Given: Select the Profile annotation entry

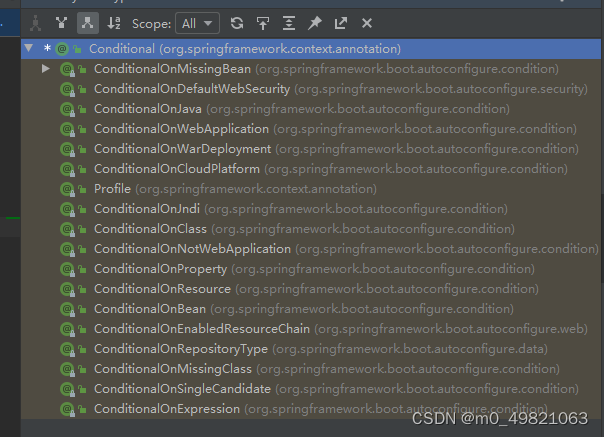Looking at the screenshot, I should pyautogui.click(x=311, y=189).
